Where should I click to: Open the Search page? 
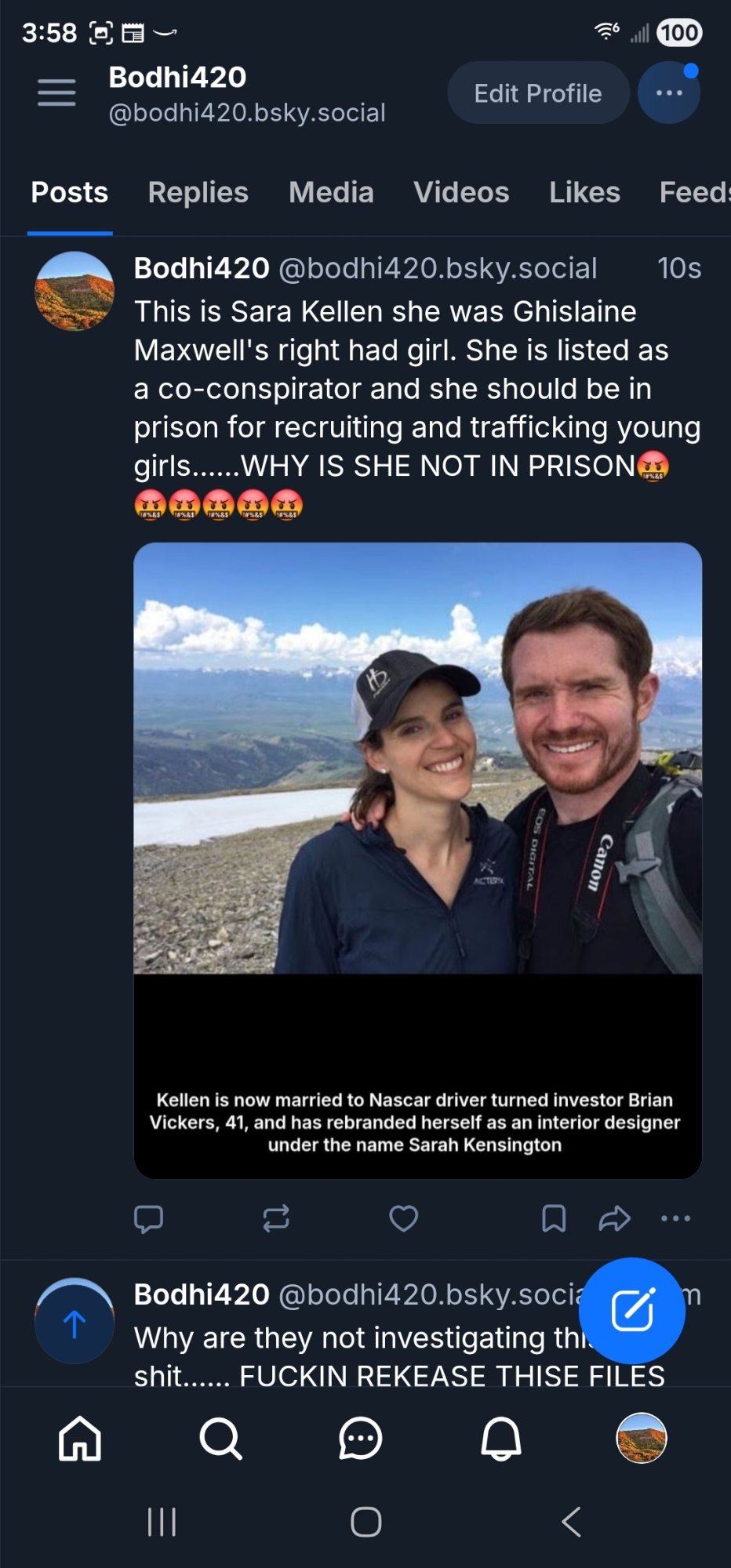pos(220,1439)
